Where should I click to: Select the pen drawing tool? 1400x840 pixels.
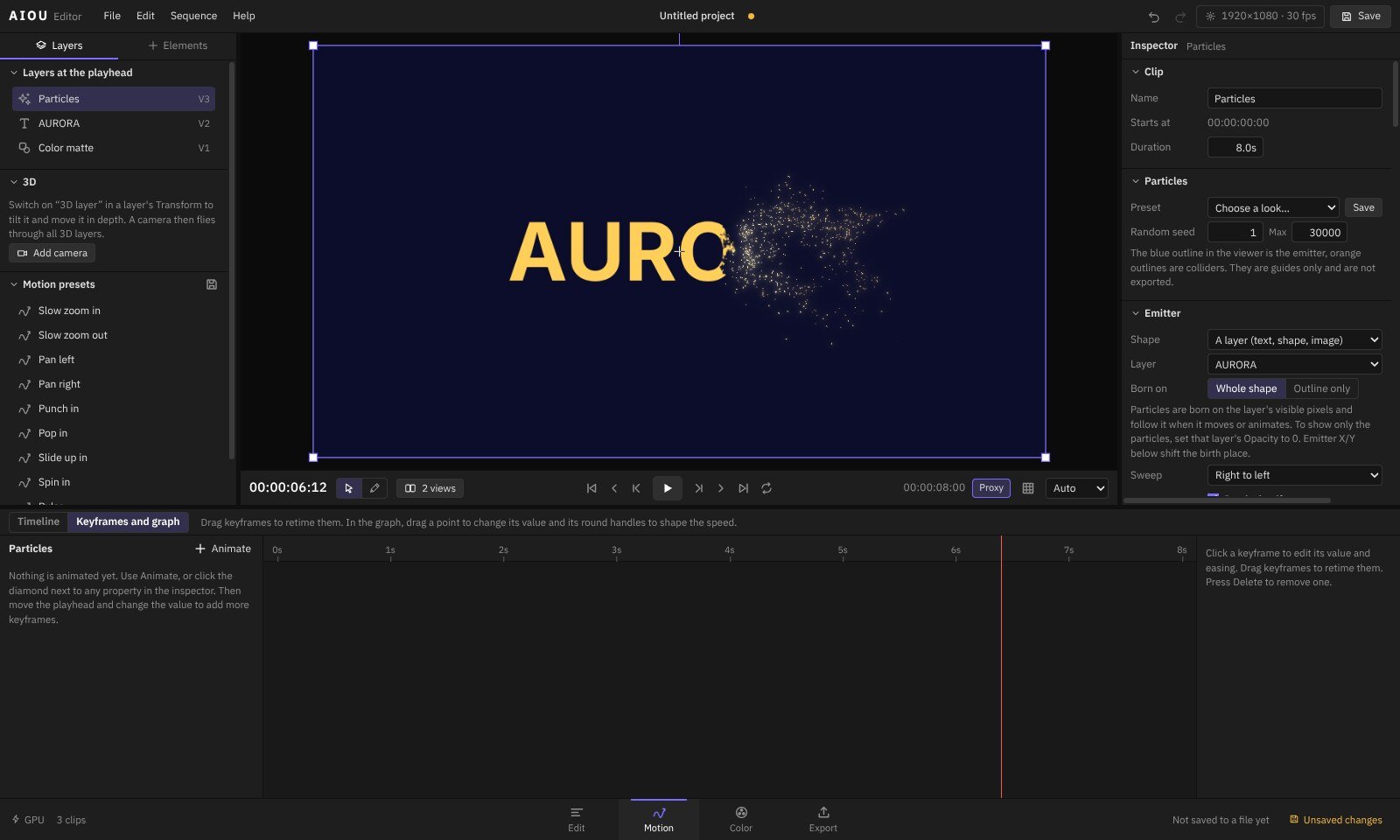(374, 488)
